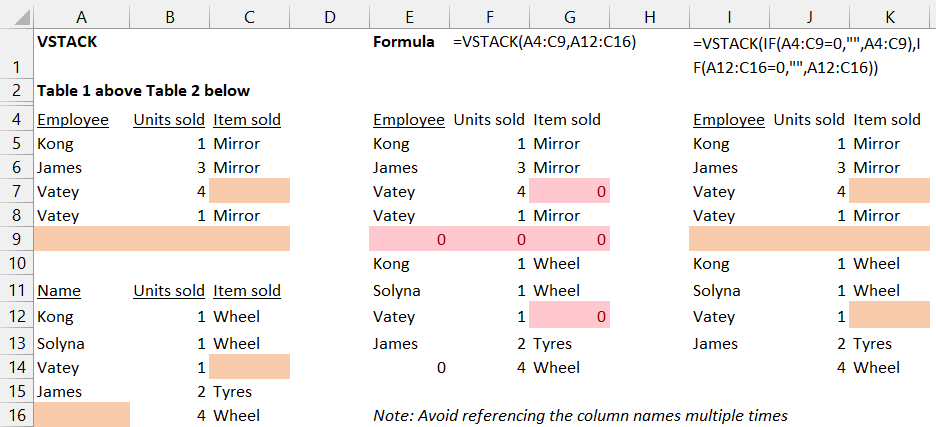This screenshot has height=427, width=936.
Task: Click 'Solyna' in column A
Action: click(x=62, y=343)
